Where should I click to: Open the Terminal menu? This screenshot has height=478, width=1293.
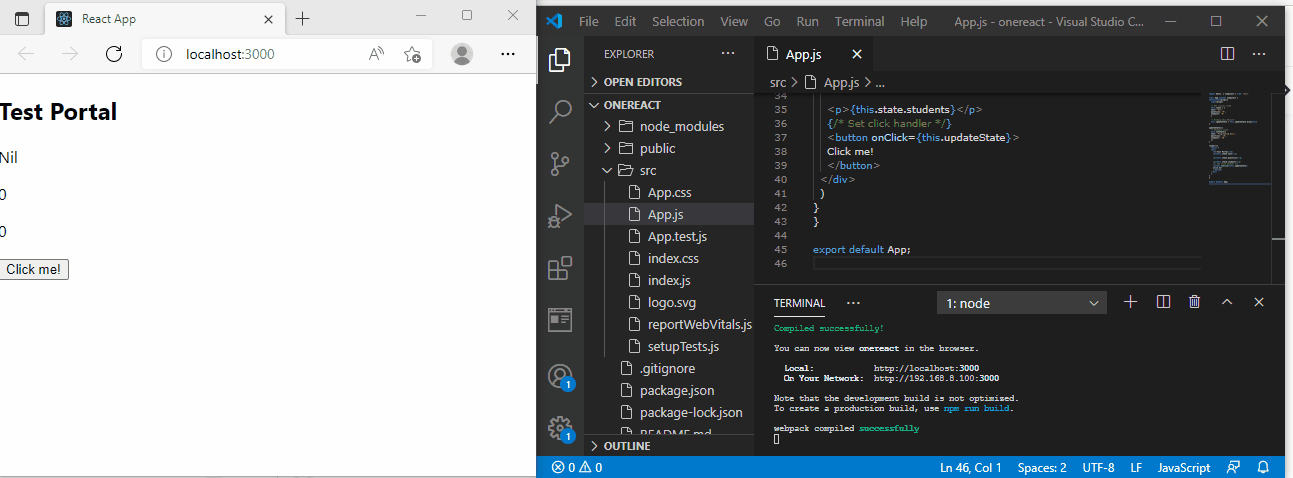coord(859,21)
